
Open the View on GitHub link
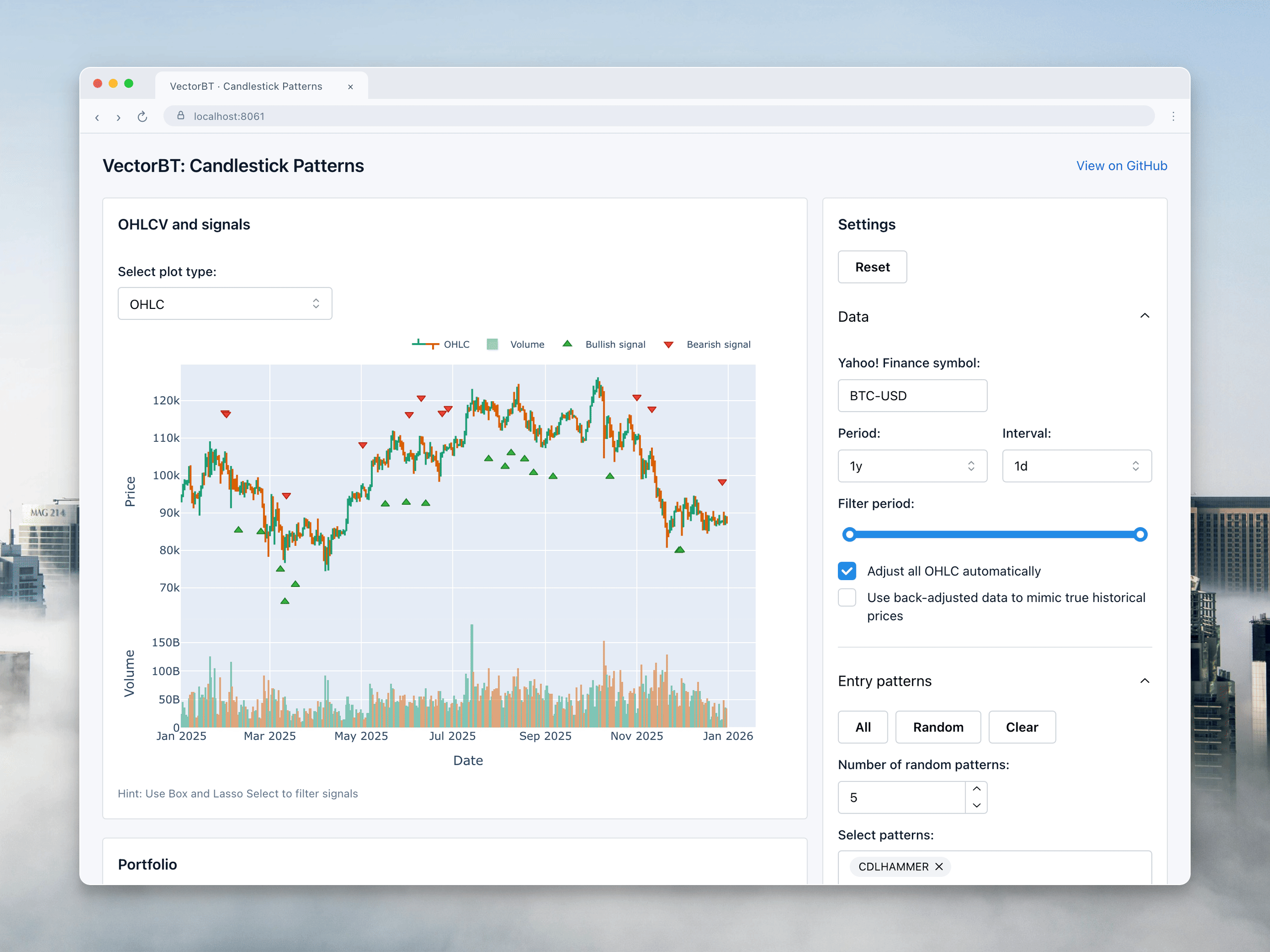(1121, 166)
